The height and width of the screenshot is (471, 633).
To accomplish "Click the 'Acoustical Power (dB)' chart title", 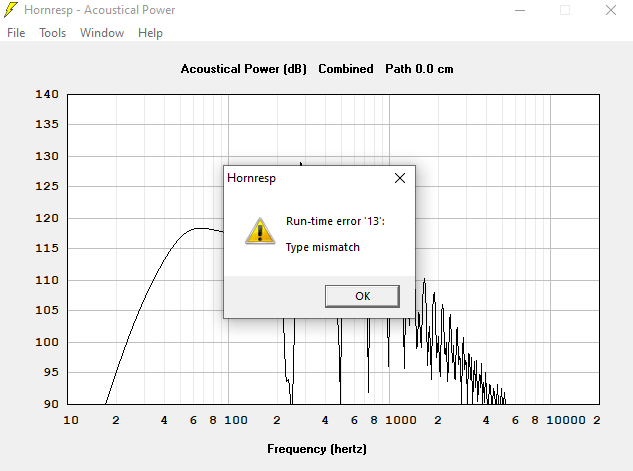I will click(243, 69).
